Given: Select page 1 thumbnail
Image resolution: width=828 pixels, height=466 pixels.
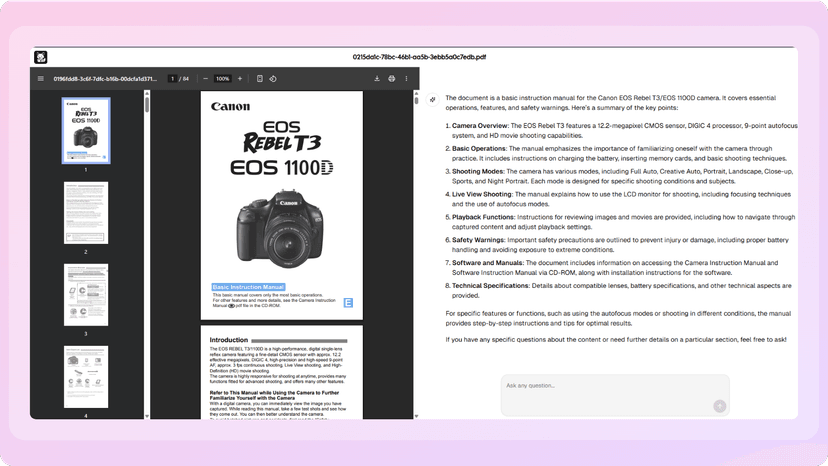Looking at the screenshot, I should (86, 130).
